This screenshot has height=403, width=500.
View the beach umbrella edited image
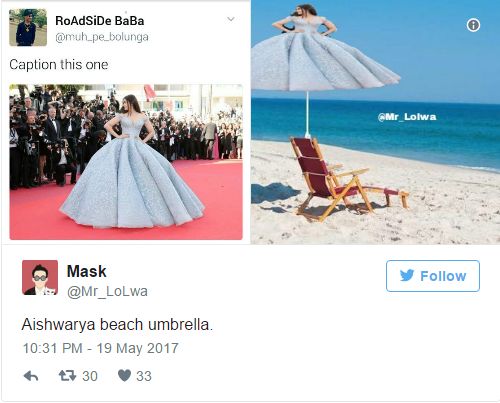[x=375, y=122]
